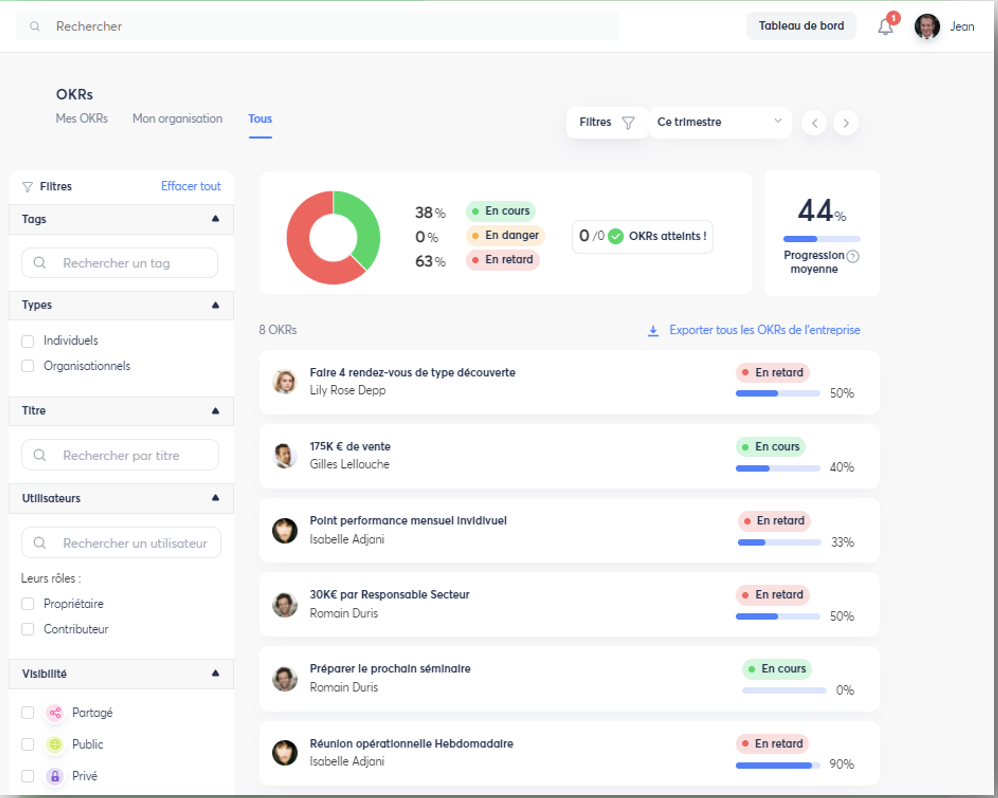This screenshot has height=798, width=998.
Task: Click the Rechercher un utilisateur field
Action: (x=121, y=543)
